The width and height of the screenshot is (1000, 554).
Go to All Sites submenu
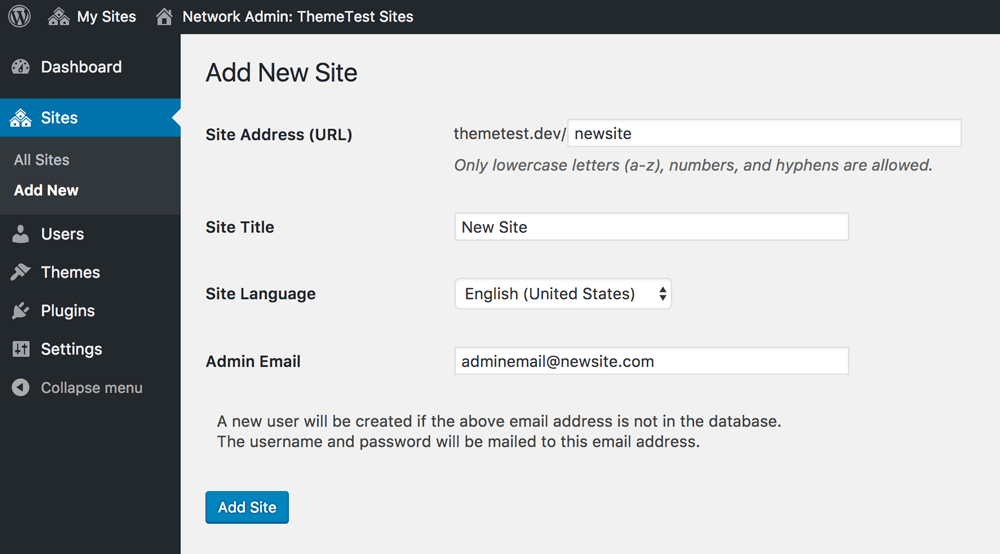(41, 160)
